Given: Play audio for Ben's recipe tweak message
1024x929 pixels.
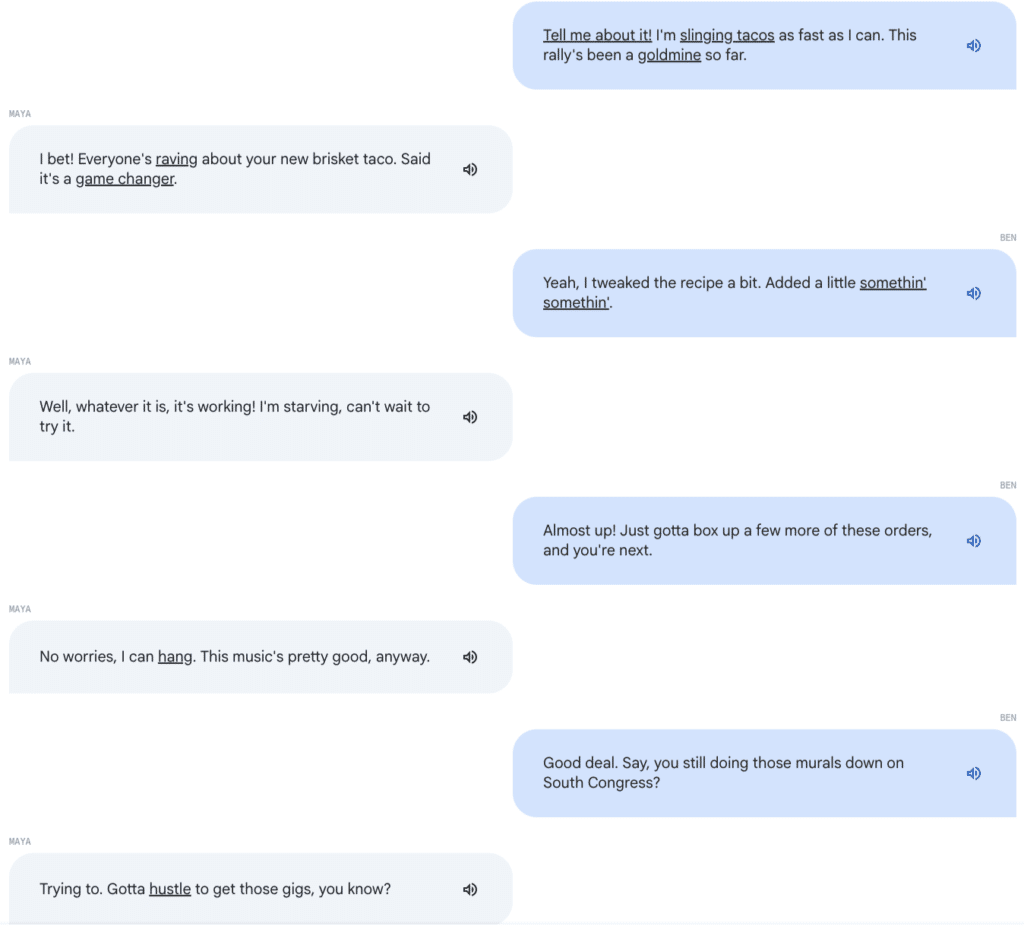Looking at the screenshot, I should click(x=973, y=293).
